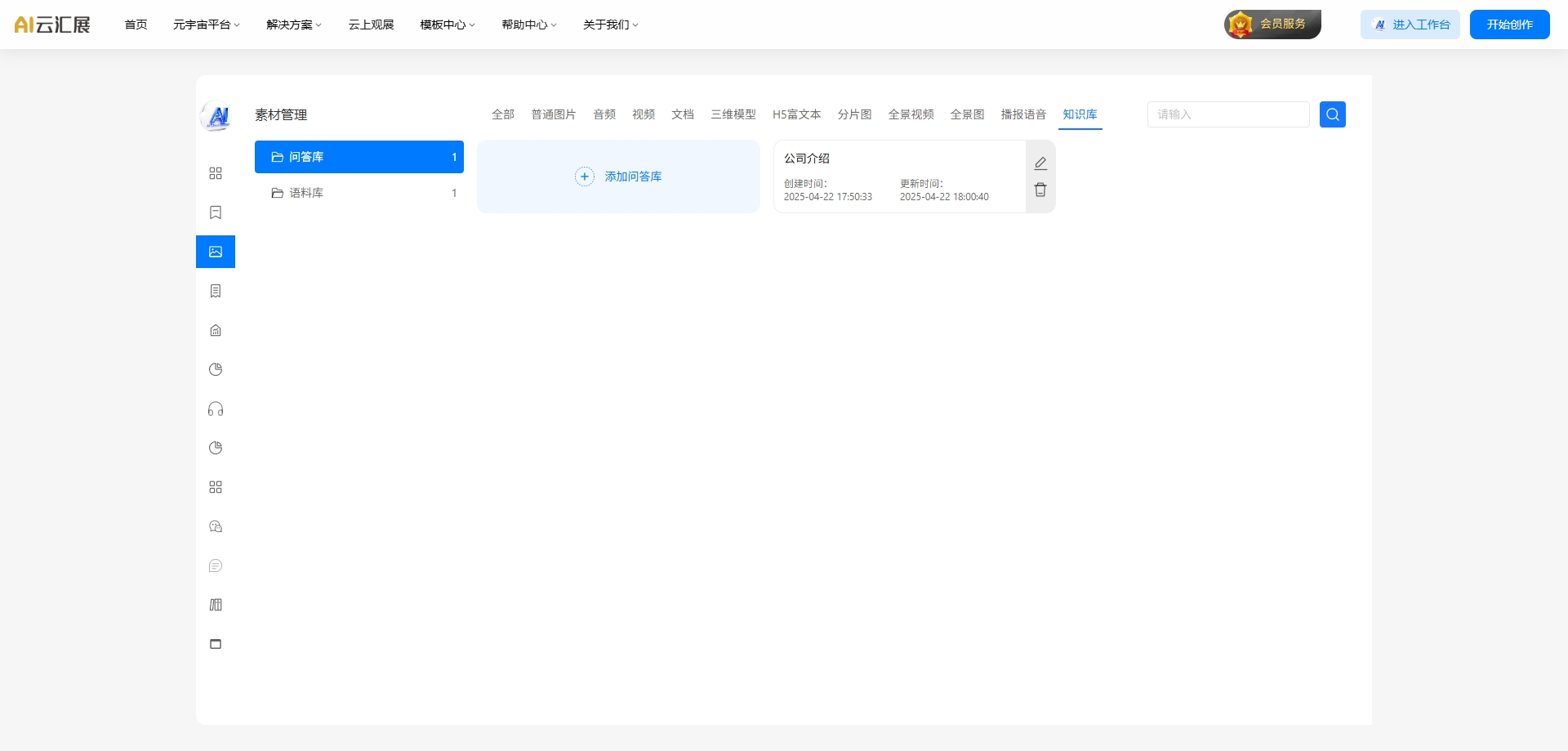Click the 添加问答库 card
The image size is (1568, 751).
(618, 177)
